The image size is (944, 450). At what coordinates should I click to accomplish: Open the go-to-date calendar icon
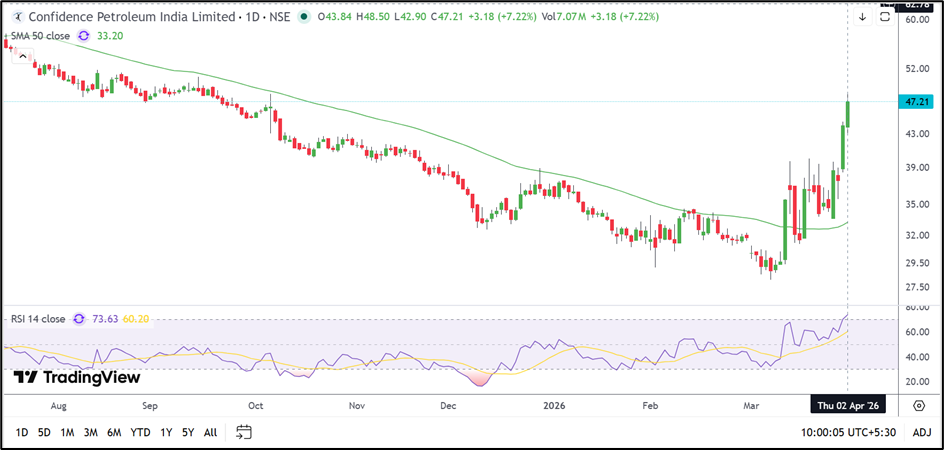click(243, 432)
